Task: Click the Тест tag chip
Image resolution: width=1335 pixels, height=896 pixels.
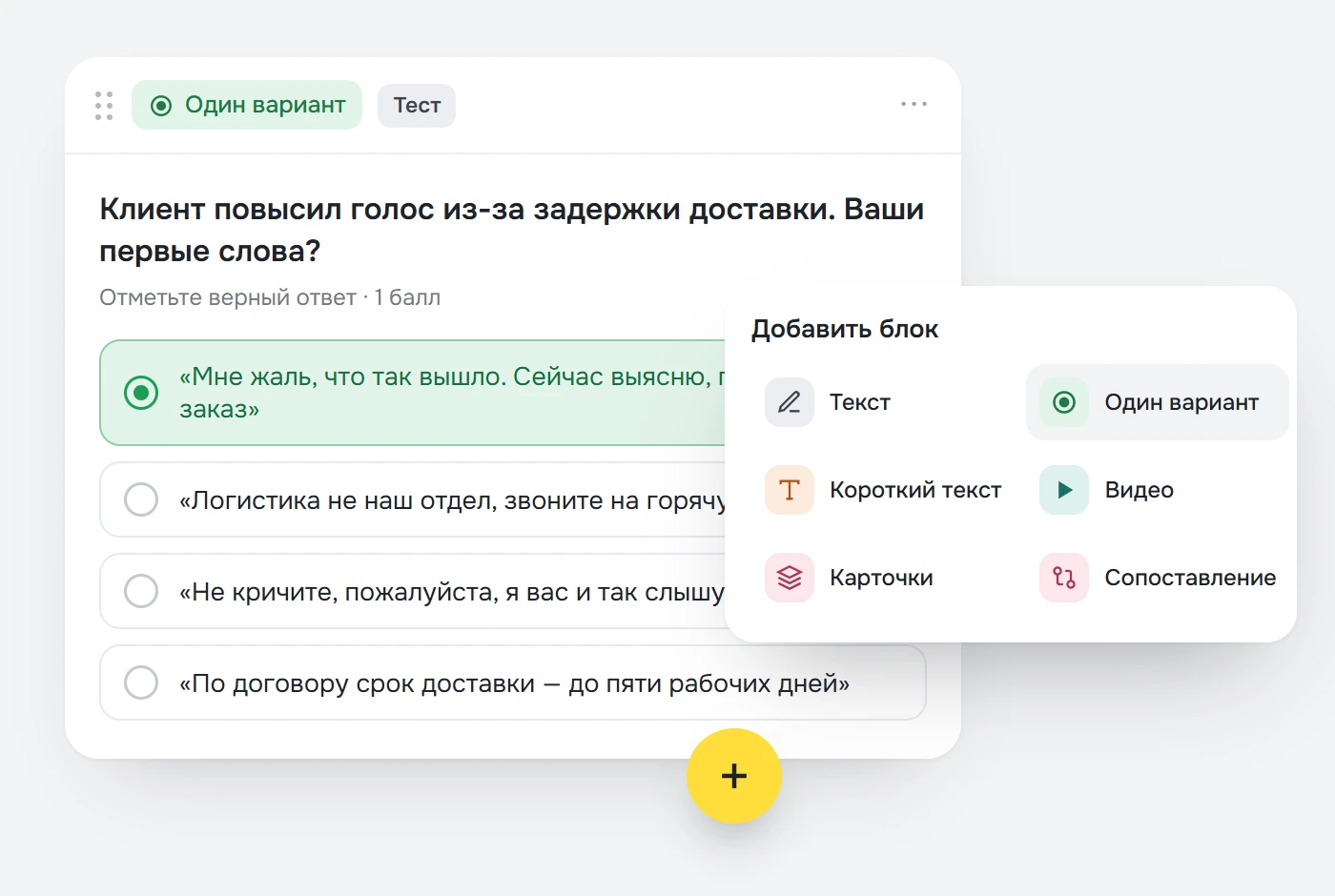Action: click(417, 105)
